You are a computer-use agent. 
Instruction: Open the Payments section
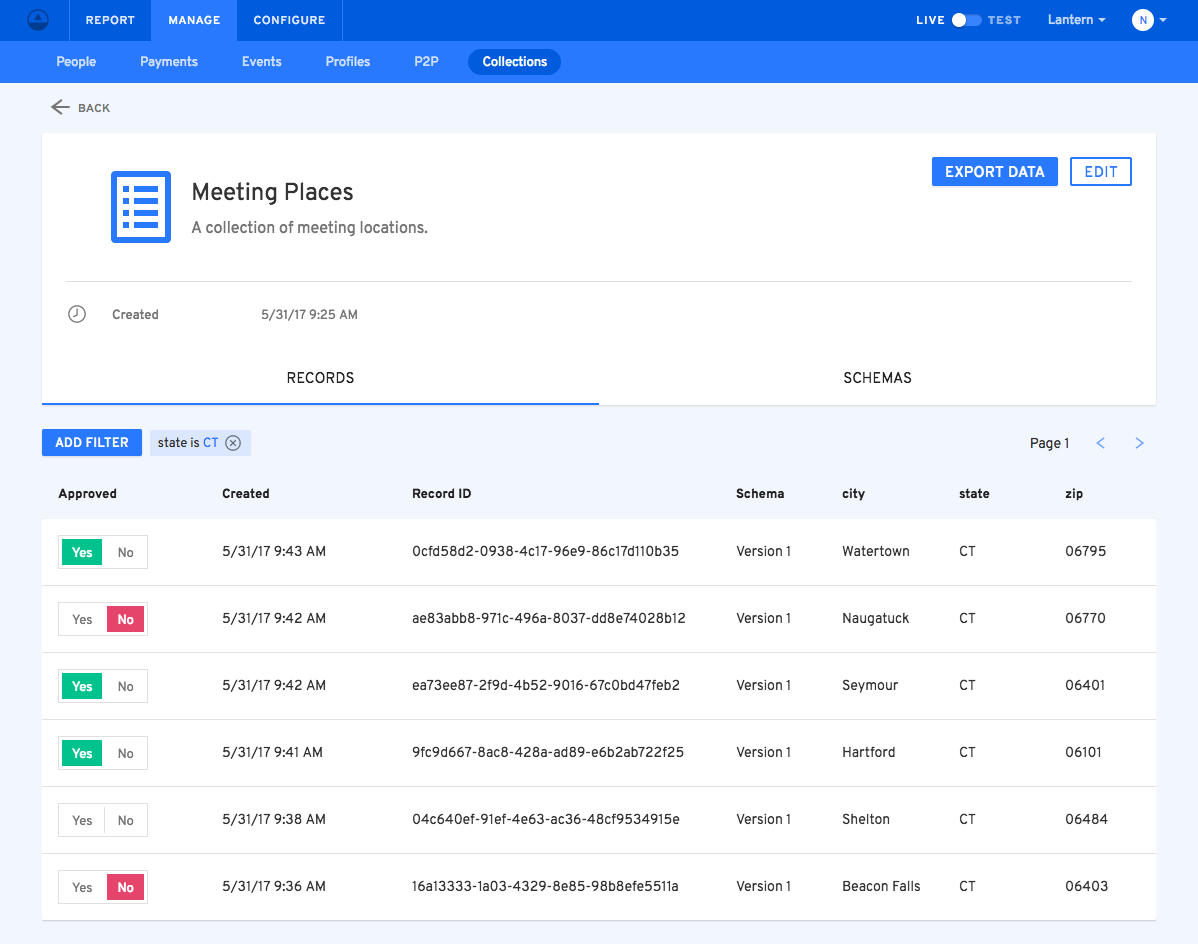point(169,62)
